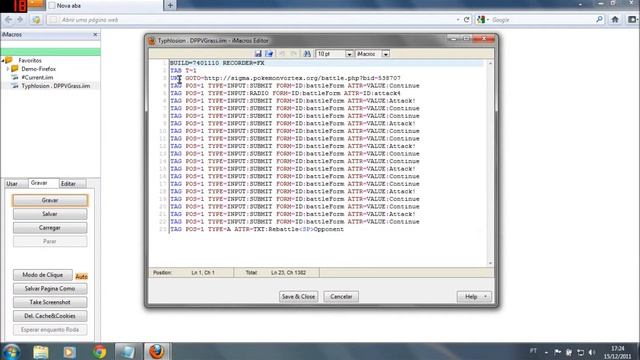Image resolution: width=640 pixels, height=360 pixels.
Task: Select the Favoritos folder icon
Action: (x=9, y=60)
